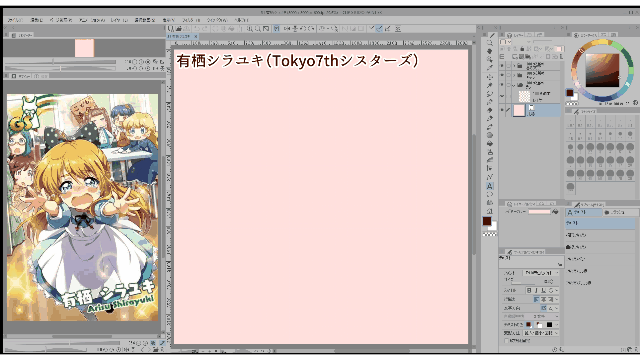
Task: Open the text direction row dropdown arrow
Action: (x=557, y=308)
